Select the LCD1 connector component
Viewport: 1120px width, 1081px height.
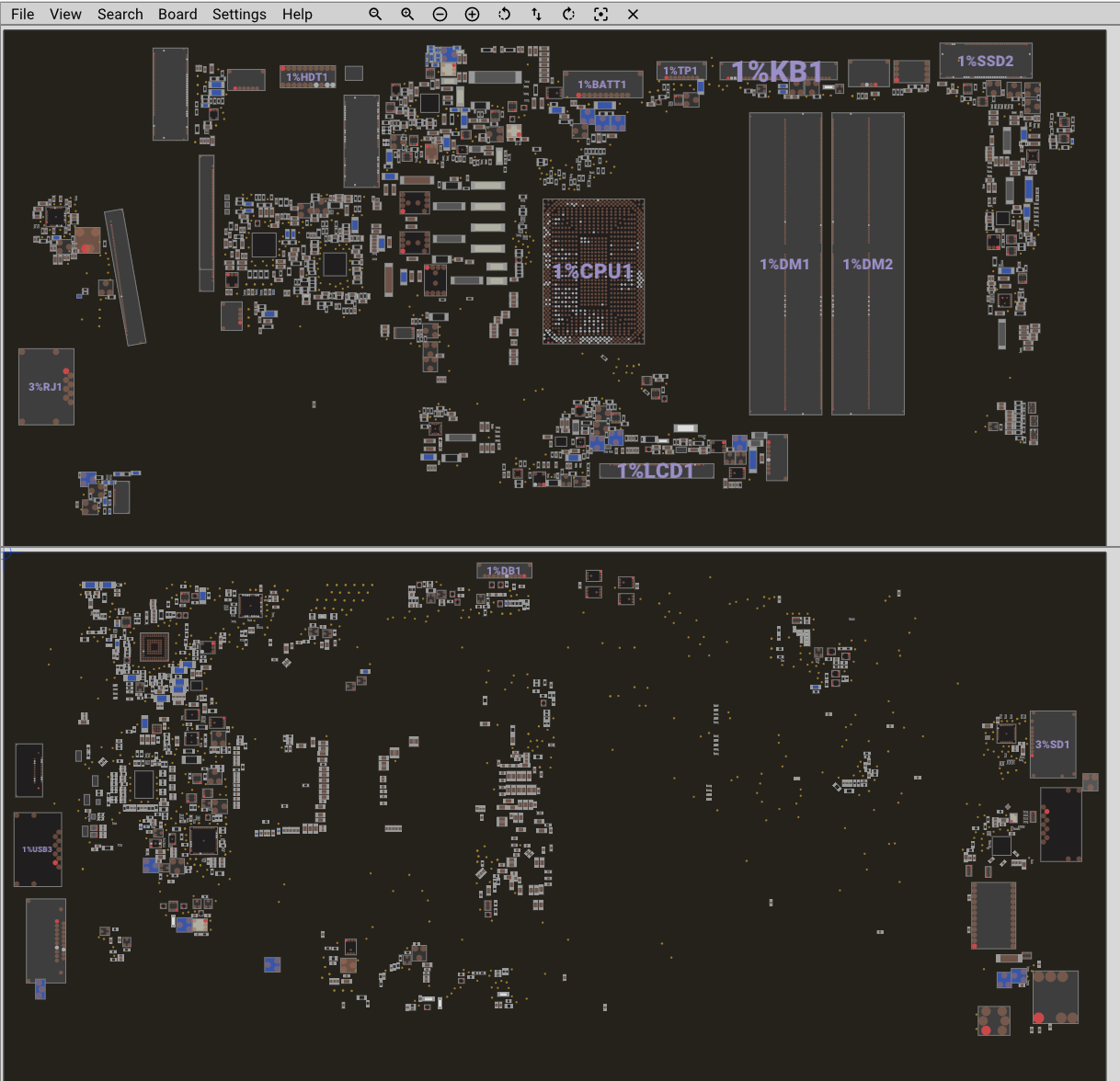click(656, 471)
